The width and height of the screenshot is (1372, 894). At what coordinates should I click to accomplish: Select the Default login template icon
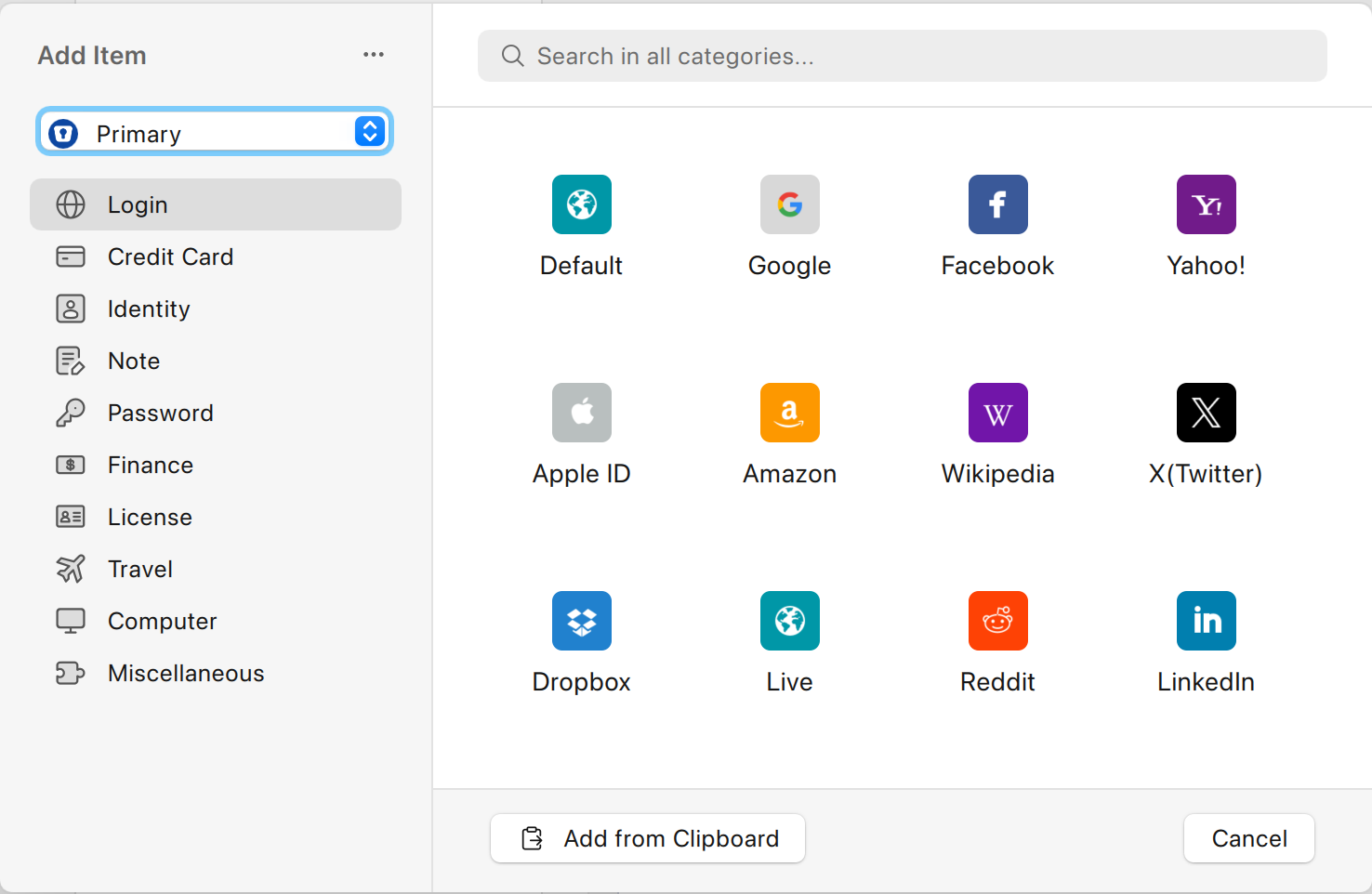582,204
